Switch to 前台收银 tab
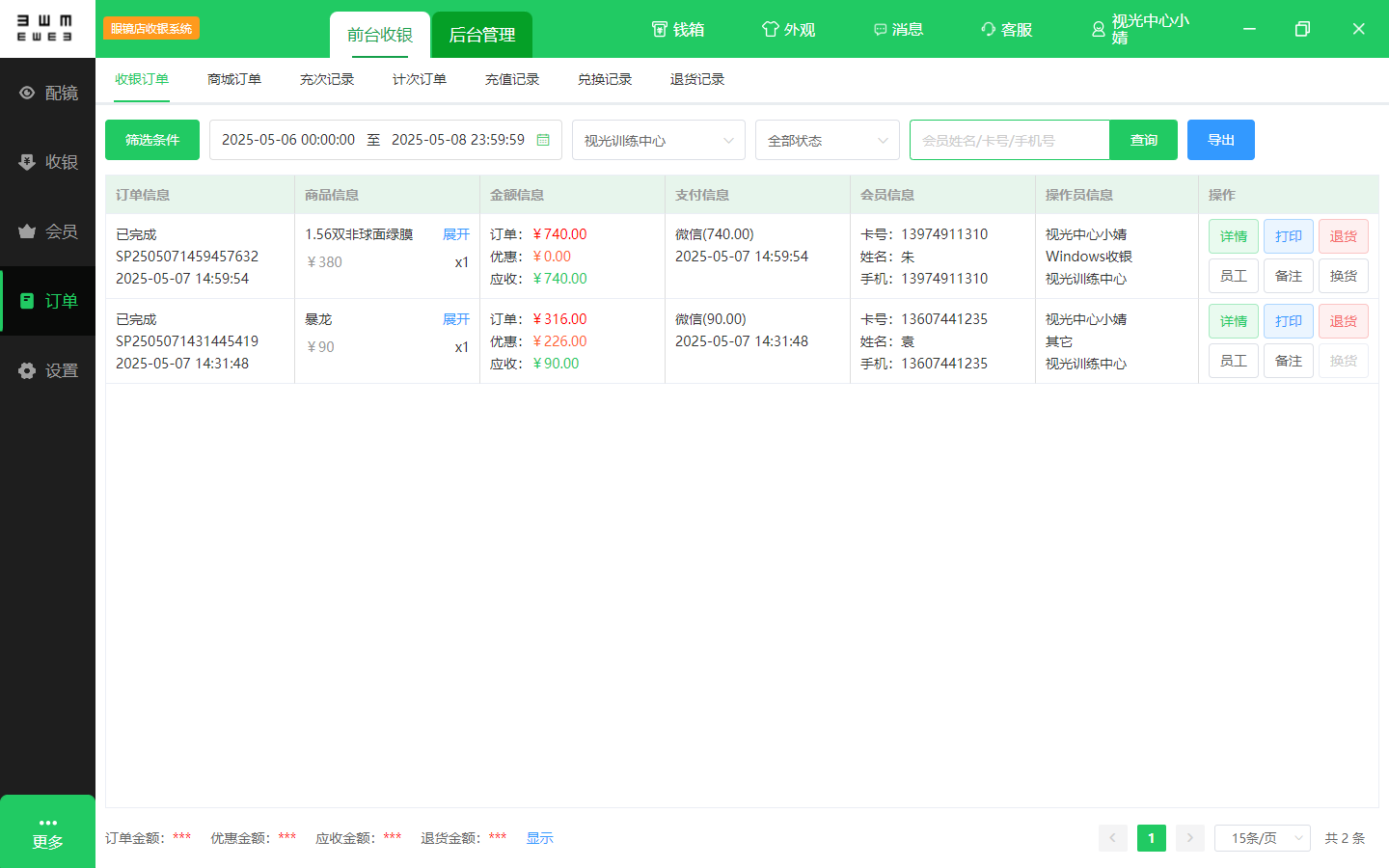 point(380,35)
